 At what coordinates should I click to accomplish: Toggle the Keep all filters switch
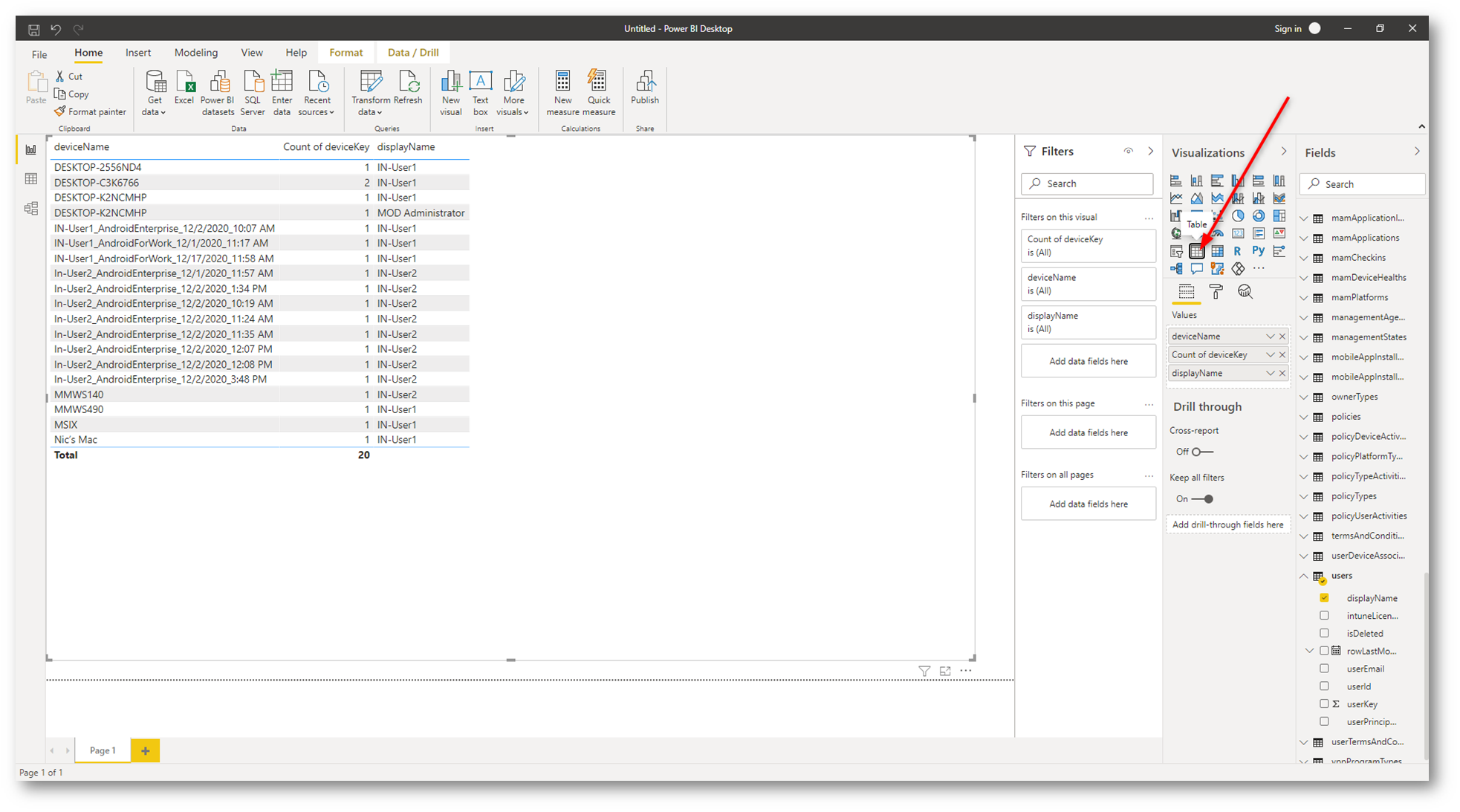click(x=1202, y=499)
